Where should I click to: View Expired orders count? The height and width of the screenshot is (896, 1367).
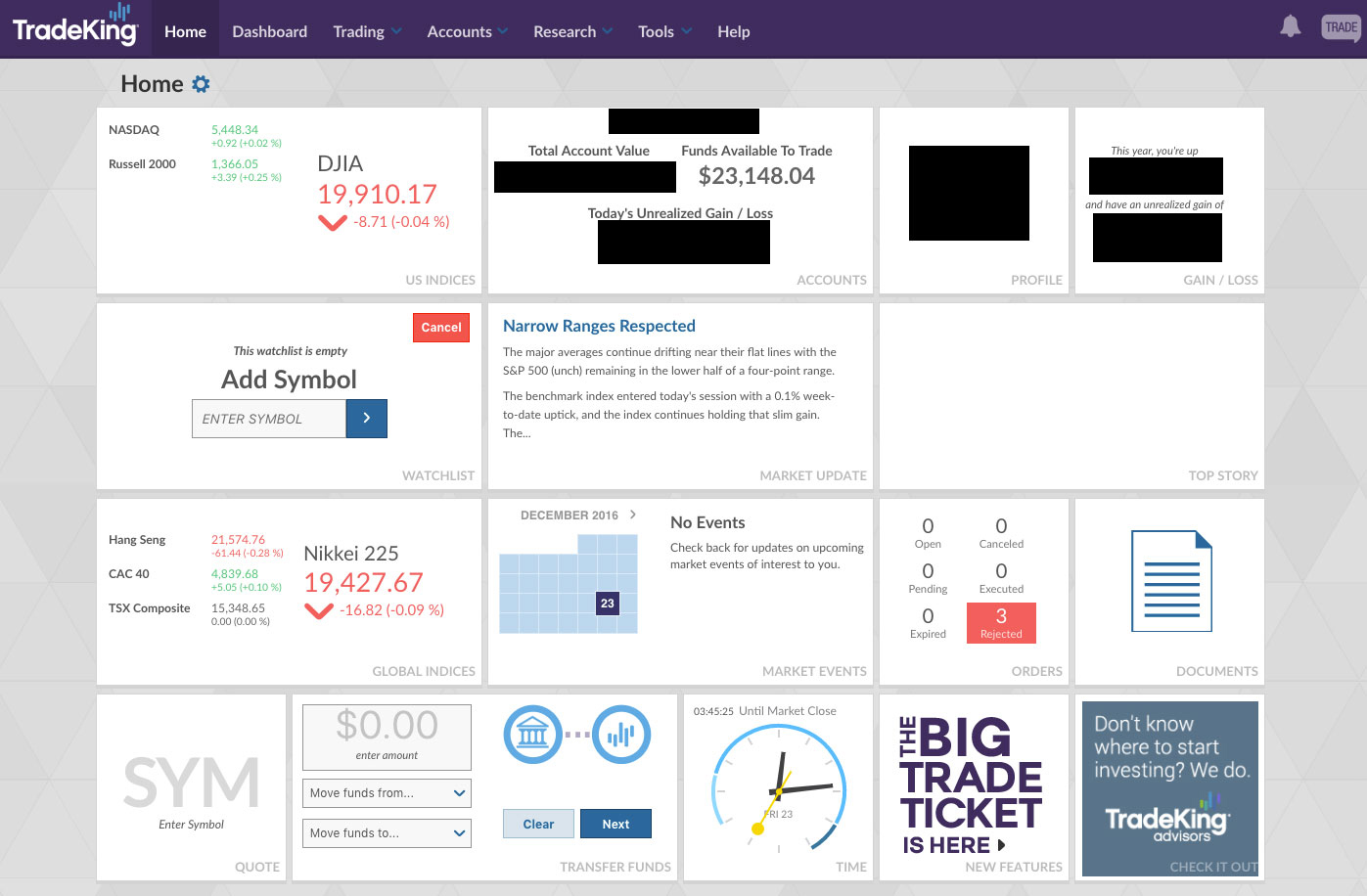click(x=928, y=623)
